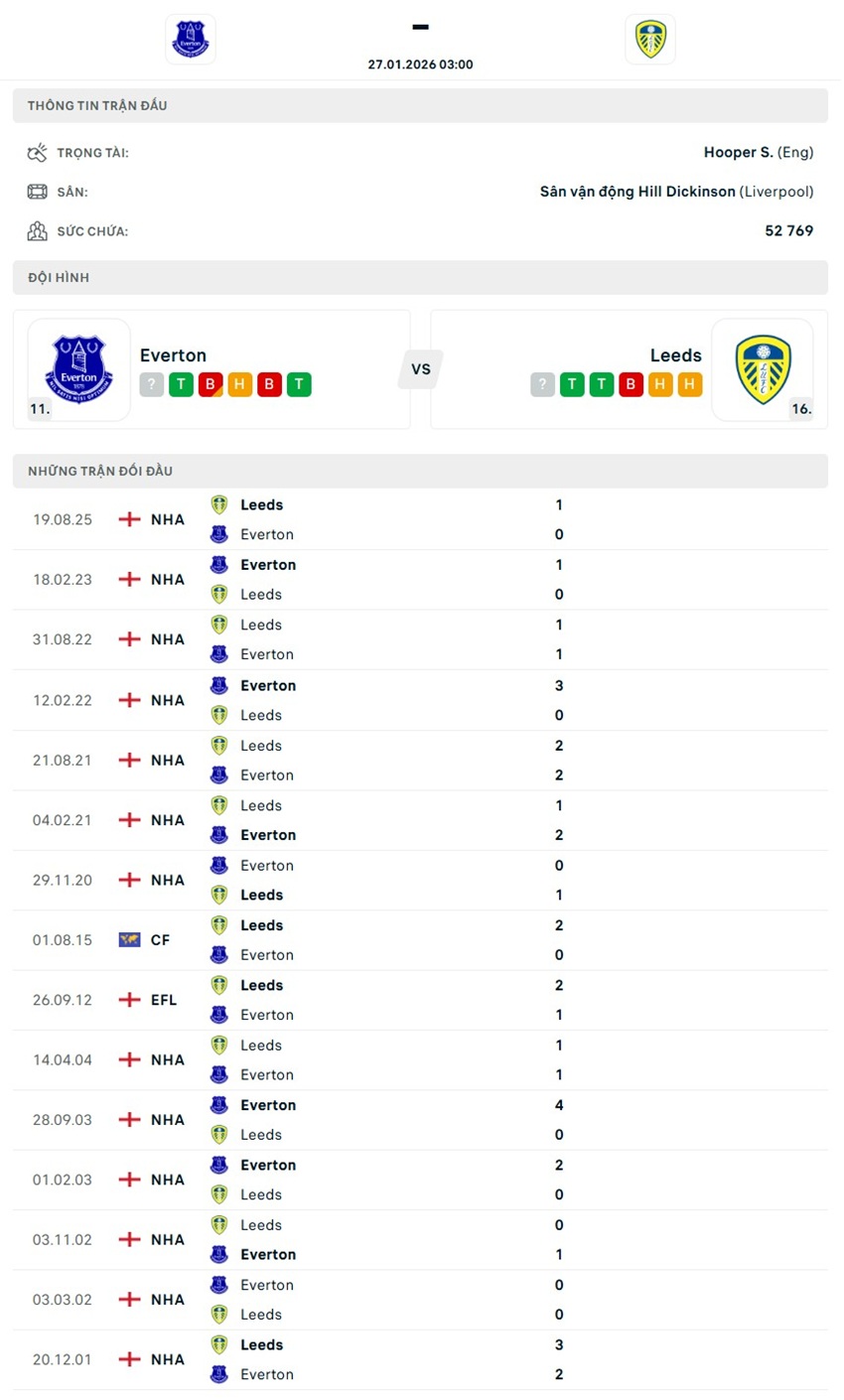Toggle the red B badge in Everton's form strip

pyautogui.click(x=210, y=384)
